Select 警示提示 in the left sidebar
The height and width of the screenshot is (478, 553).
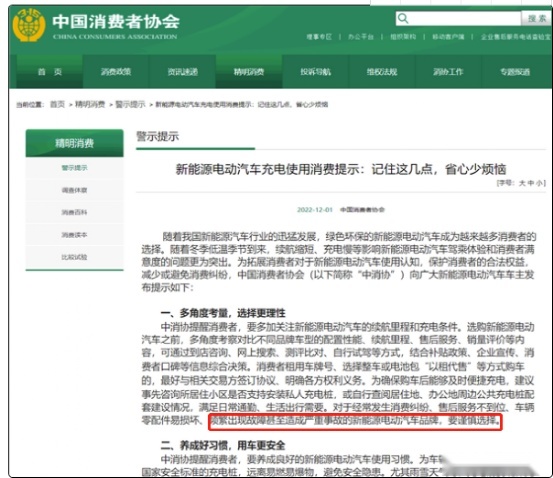coord(74,168)
